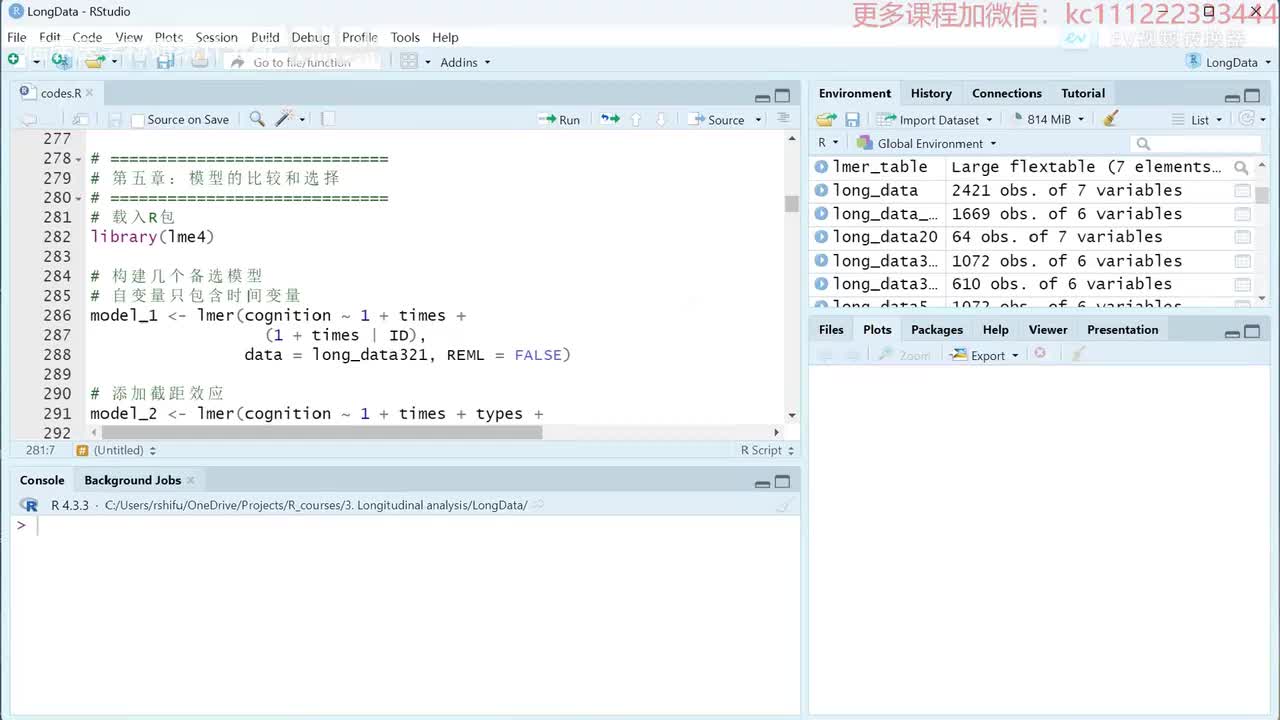1280x720 pixels.
Task: Click the Environment list vertical scrollbar thumb
Action: [1262, 195]
